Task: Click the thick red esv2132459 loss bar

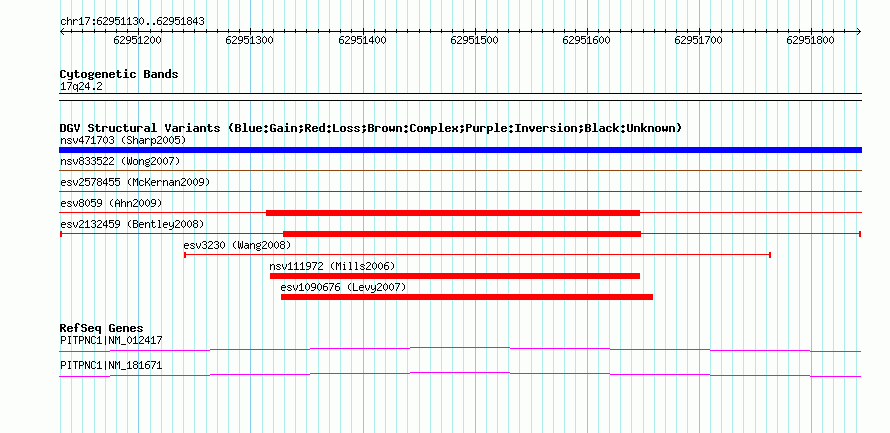Action: pos(462,234)
